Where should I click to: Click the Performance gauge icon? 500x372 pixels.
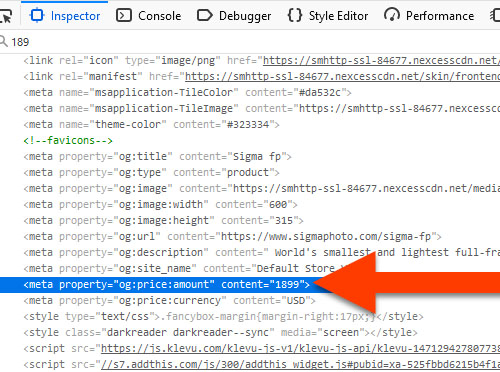pos(392,16)
